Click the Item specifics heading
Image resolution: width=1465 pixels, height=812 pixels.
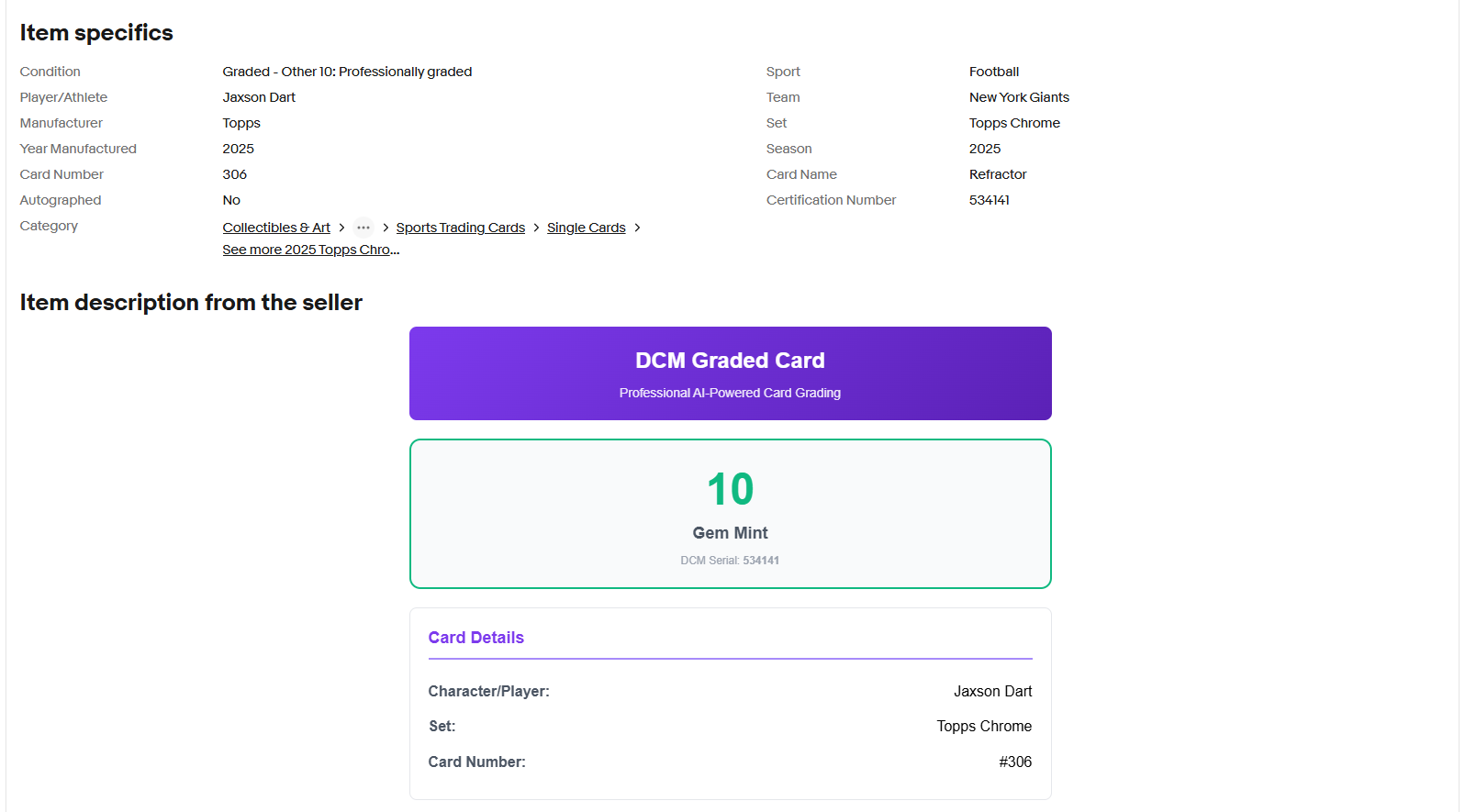point(96,33)
